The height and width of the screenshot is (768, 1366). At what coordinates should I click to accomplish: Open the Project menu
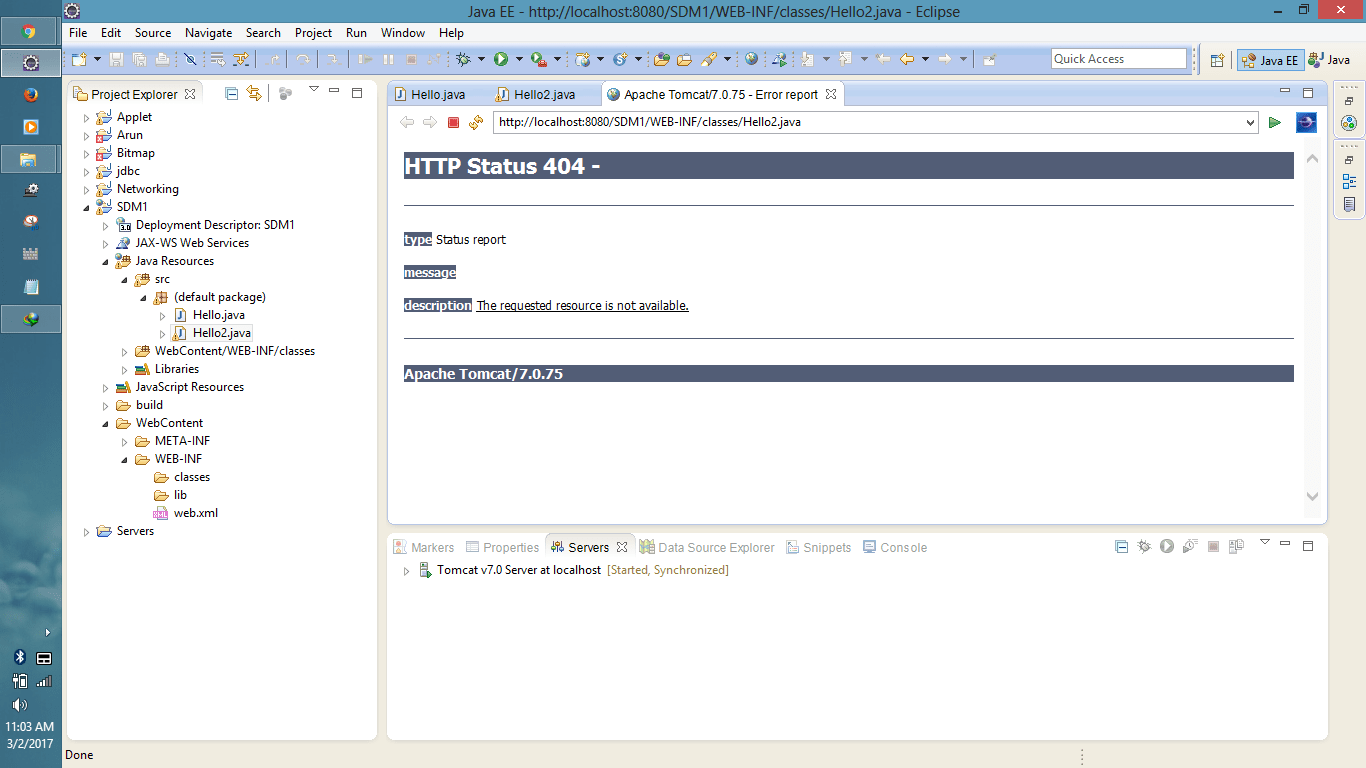[x=313, y=33]
